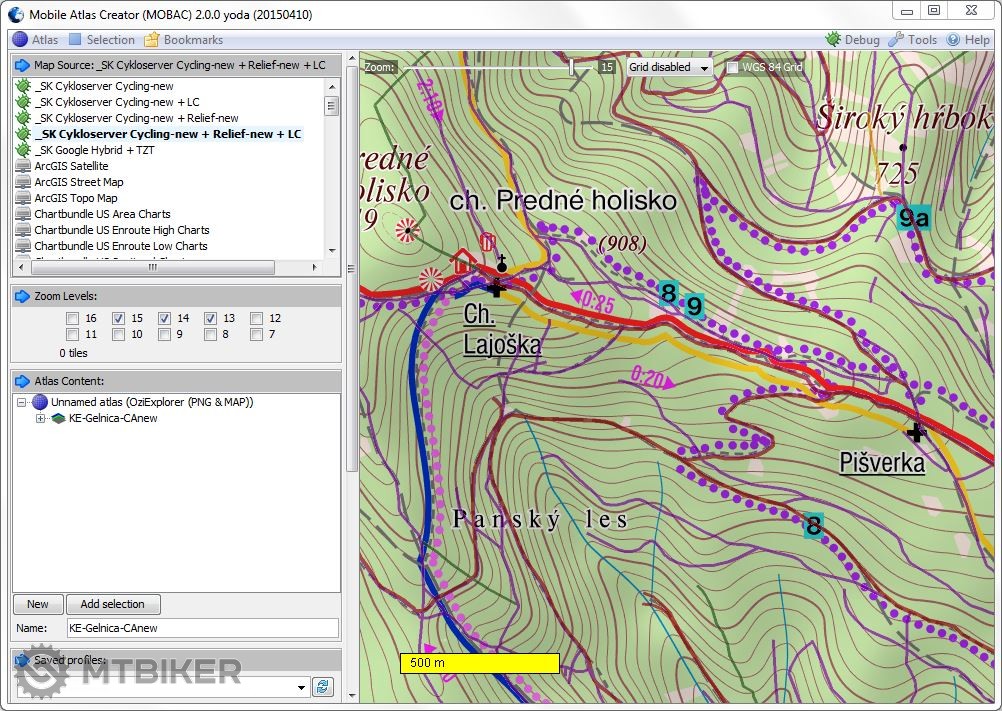Viewport: 1002px width, 711px height.
Task: Click the KE-Gelnica-CAnew layer icon
Action: point(58,418)
